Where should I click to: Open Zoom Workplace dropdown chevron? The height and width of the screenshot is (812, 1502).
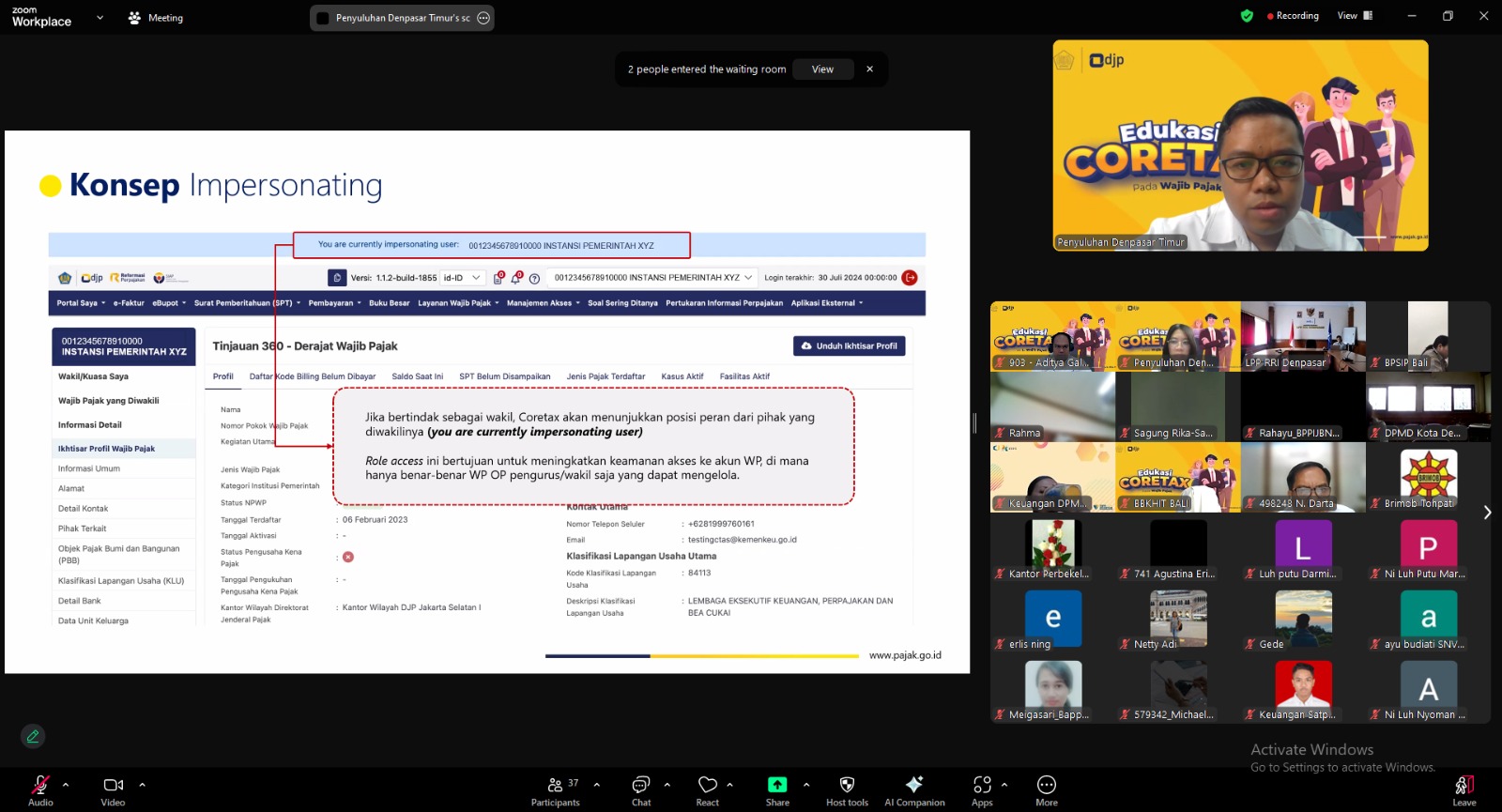(x=100, y=17)
